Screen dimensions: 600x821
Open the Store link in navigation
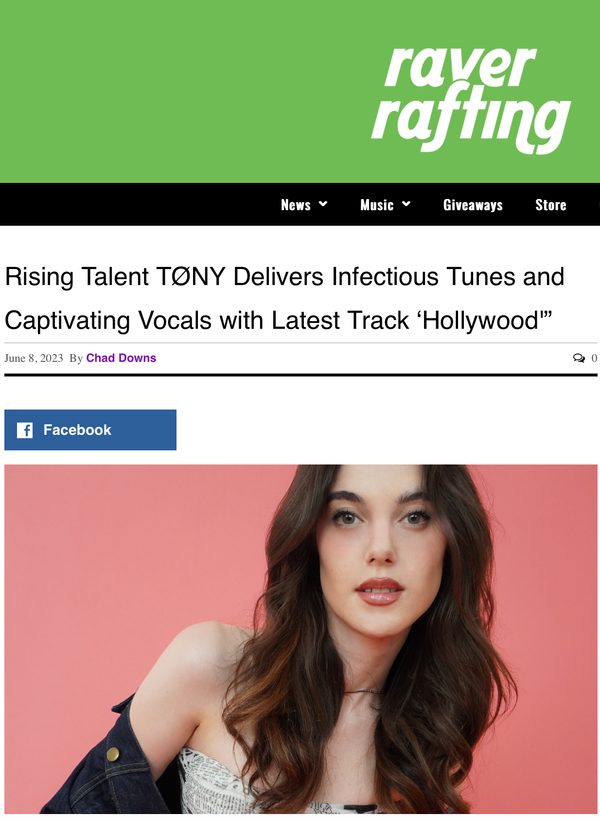tap(551, 205)
